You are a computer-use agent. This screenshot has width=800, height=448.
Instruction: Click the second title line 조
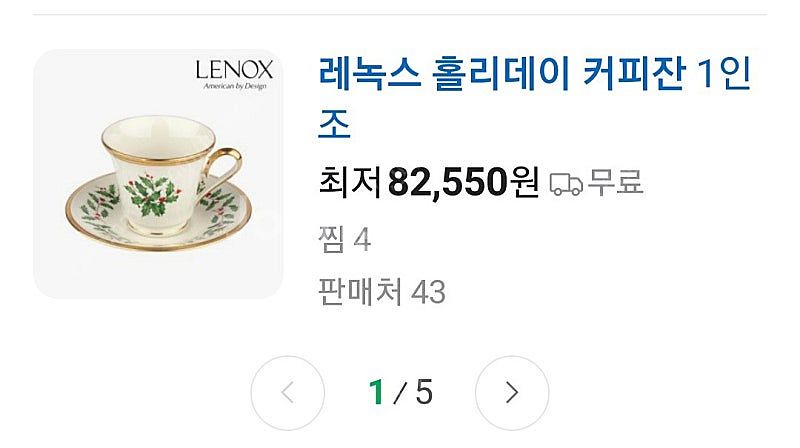[334, 124]
